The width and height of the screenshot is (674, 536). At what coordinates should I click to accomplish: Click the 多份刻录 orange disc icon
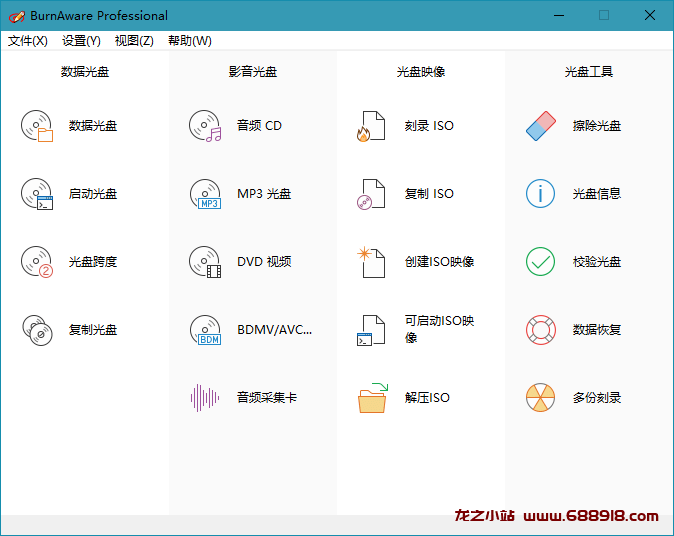pyautogui.click(x=540, y=398)
